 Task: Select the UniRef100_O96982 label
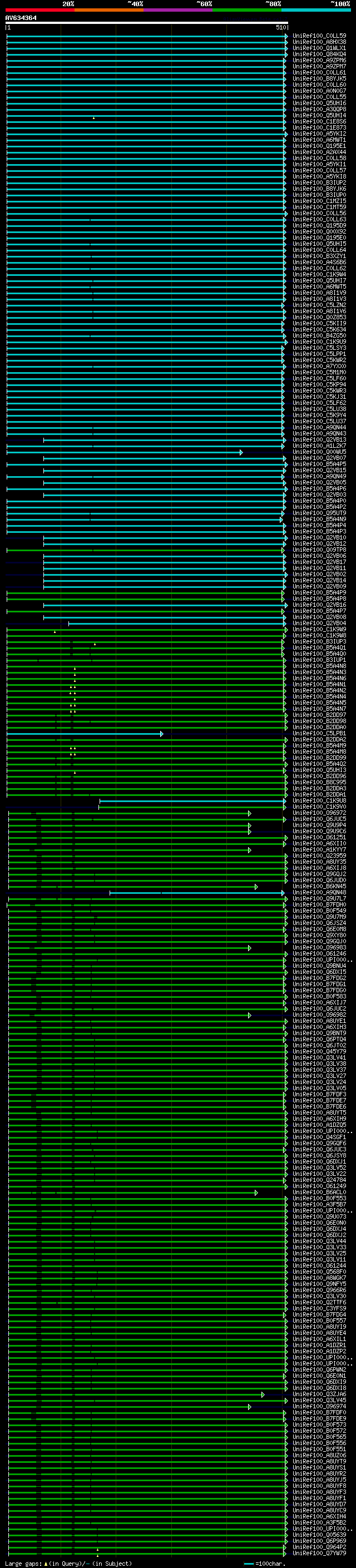coord(319,1015)
